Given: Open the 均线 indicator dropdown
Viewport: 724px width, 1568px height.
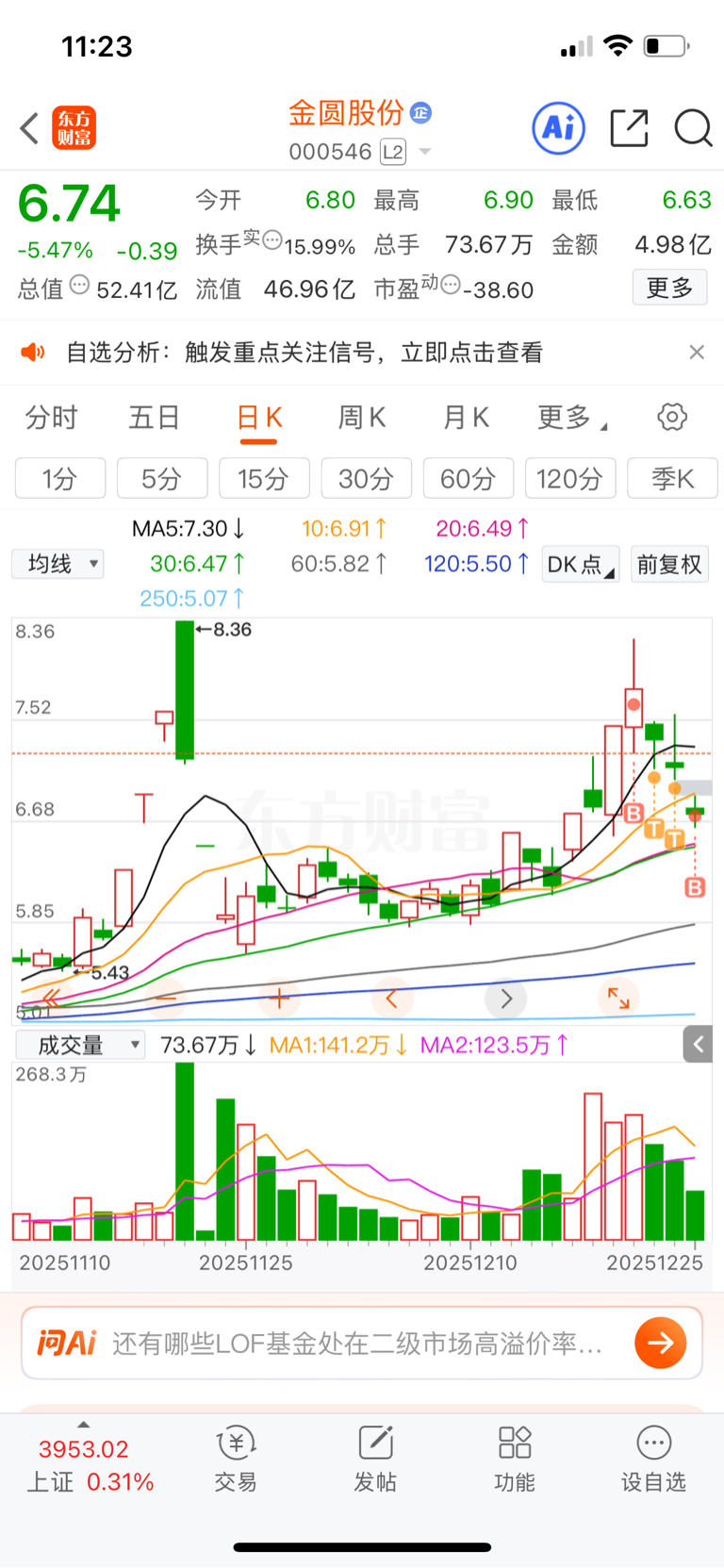Looking at the screenshot, I should [x=58, y=564].
